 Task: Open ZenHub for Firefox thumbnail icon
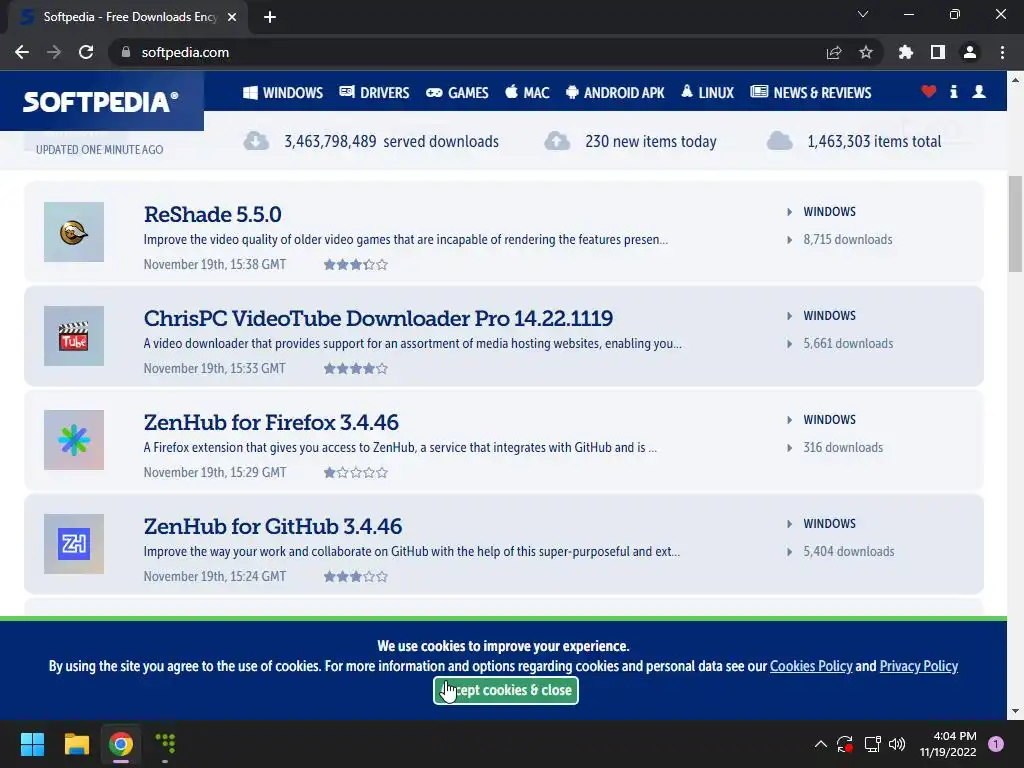[x=74, y=440]
